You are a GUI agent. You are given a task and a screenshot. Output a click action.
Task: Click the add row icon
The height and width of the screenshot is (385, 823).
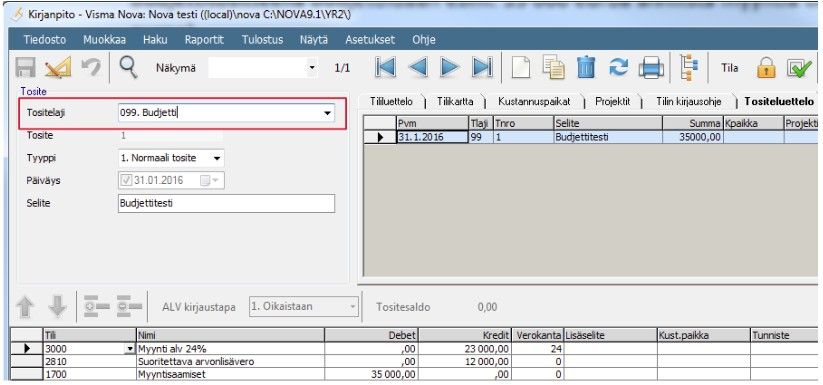pyautogui.click(x=96, y=307)
